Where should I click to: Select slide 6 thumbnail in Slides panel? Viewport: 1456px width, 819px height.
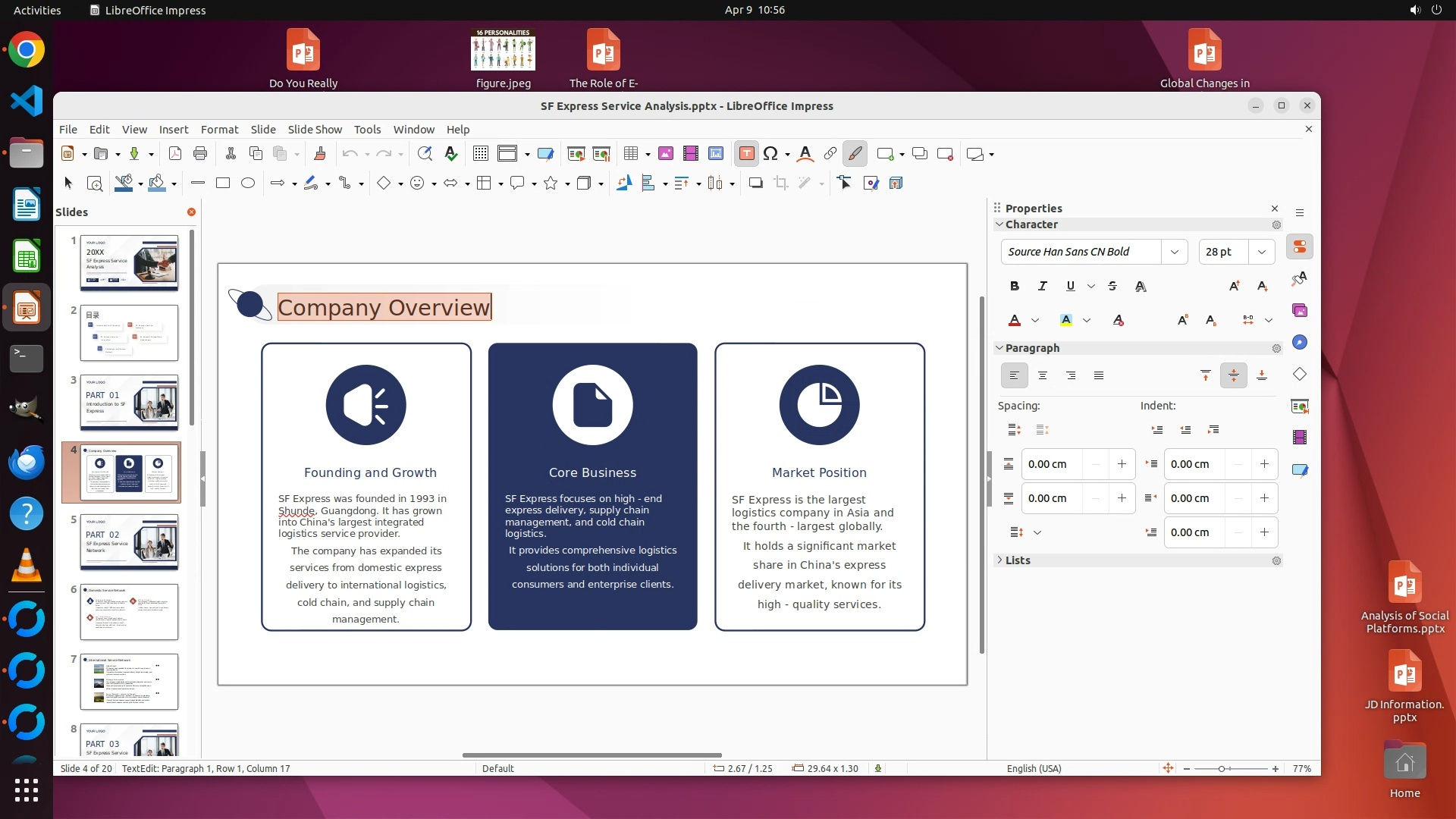(x=129, y=612)
